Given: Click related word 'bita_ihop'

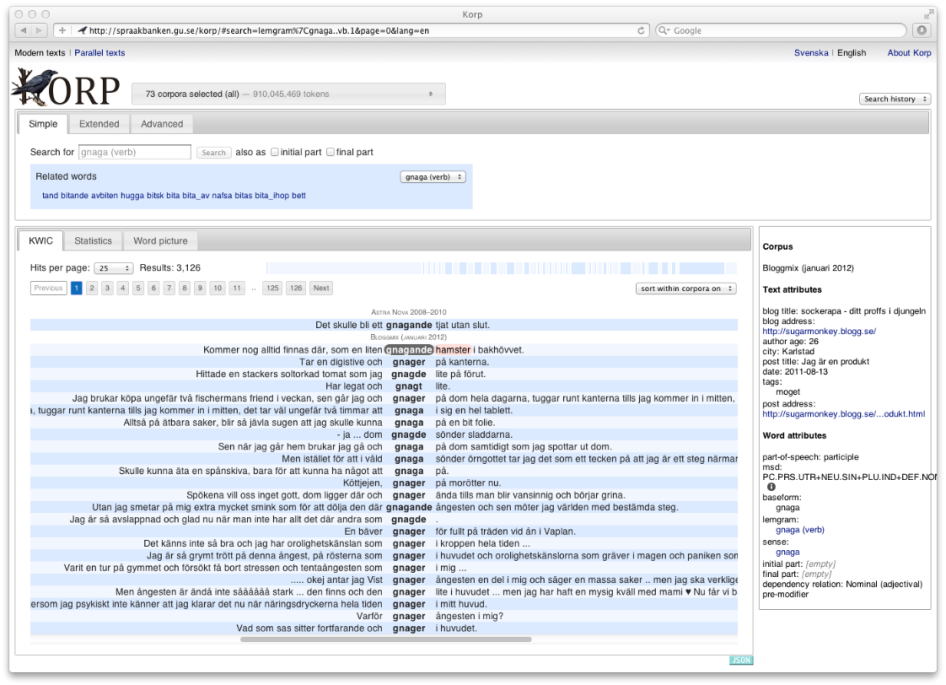Looking at the screenshot, I should click(x=271, y=196).
